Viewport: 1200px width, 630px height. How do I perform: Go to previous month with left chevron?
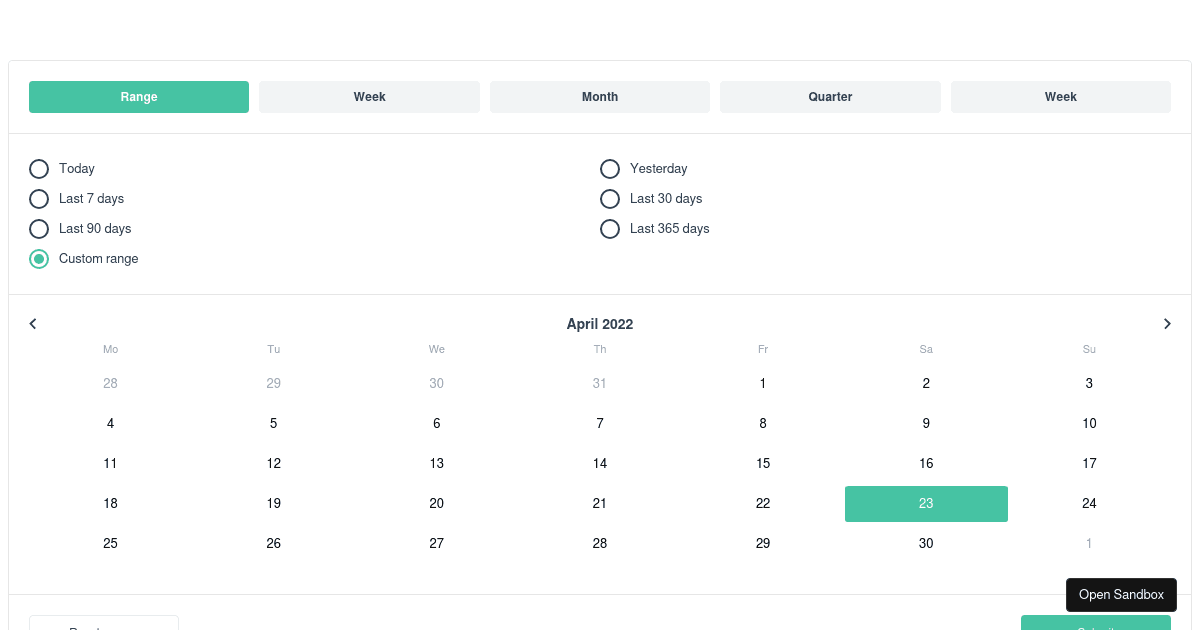click(33, 323)
